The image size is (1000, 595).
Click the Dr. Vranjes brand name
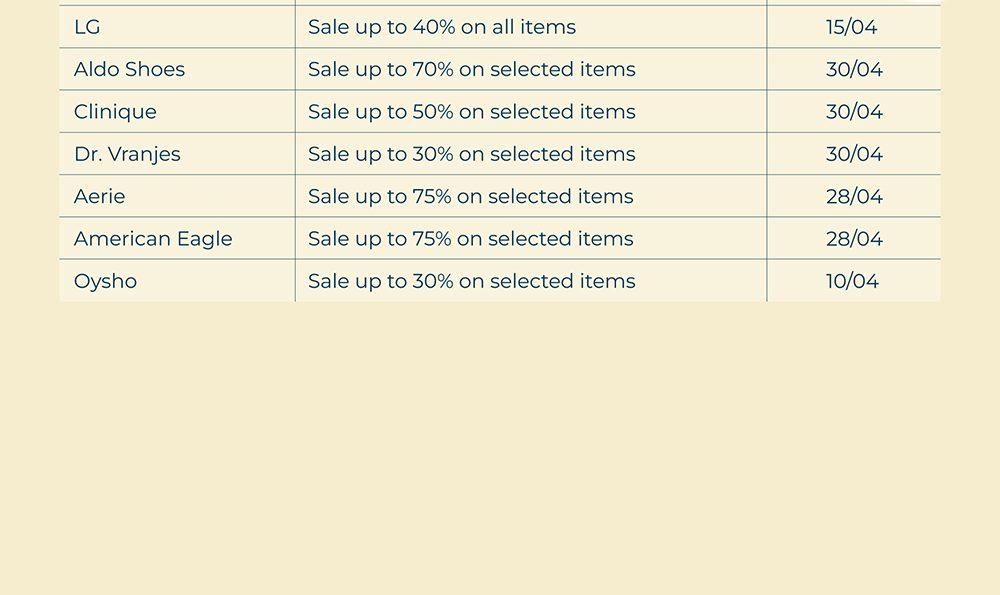(x=127, y=154)
